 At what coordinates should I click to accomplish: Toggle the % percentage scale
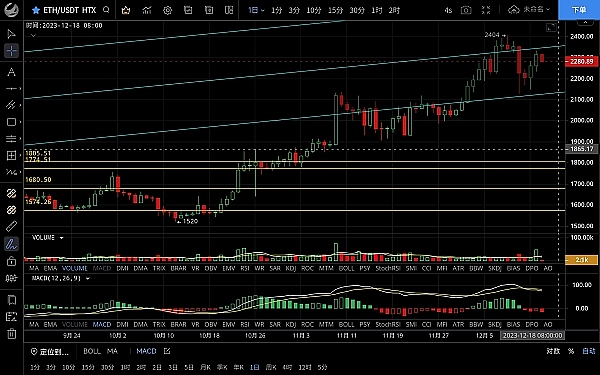click(x=571, y=351)
